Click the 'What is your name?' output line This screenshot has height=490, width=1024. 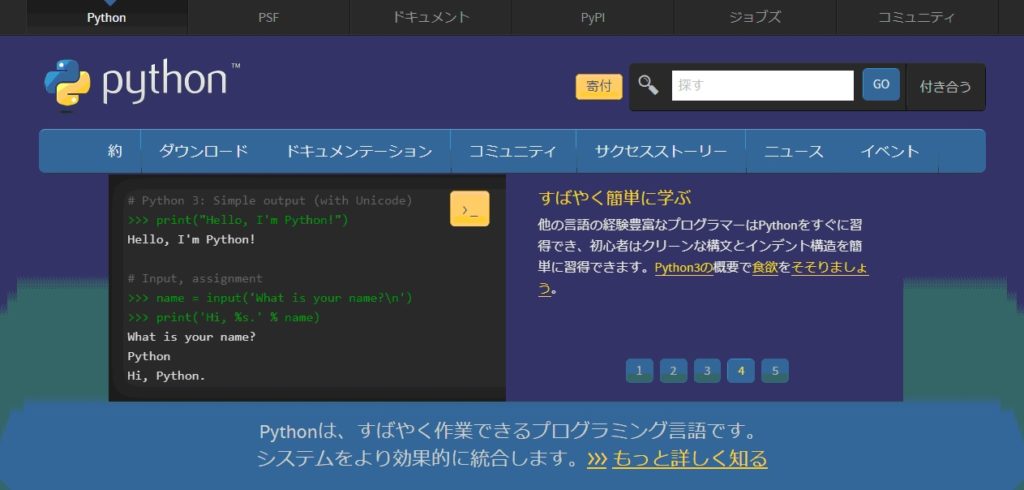[x=191, y=337]
